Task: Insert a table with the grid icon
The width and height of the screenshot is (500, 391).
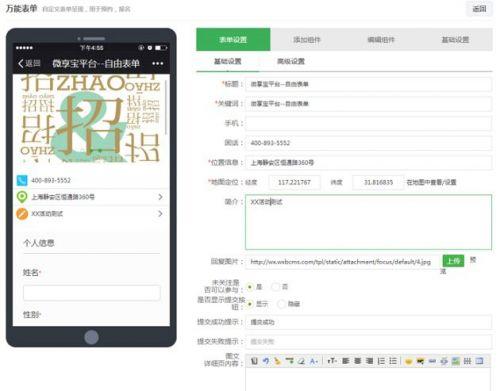Action: [467, 361]
